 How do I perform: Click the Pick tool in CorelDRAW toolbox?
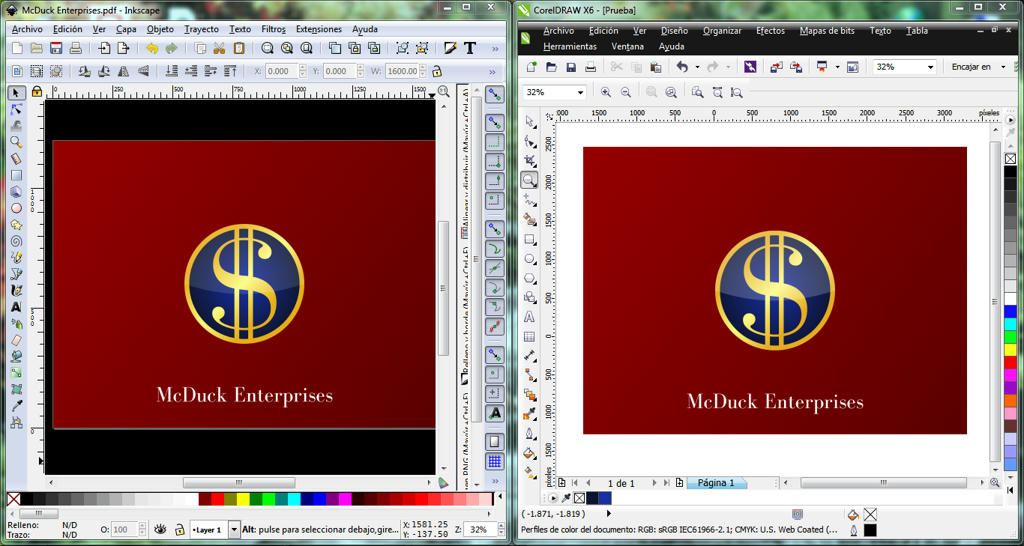point(530,122)
